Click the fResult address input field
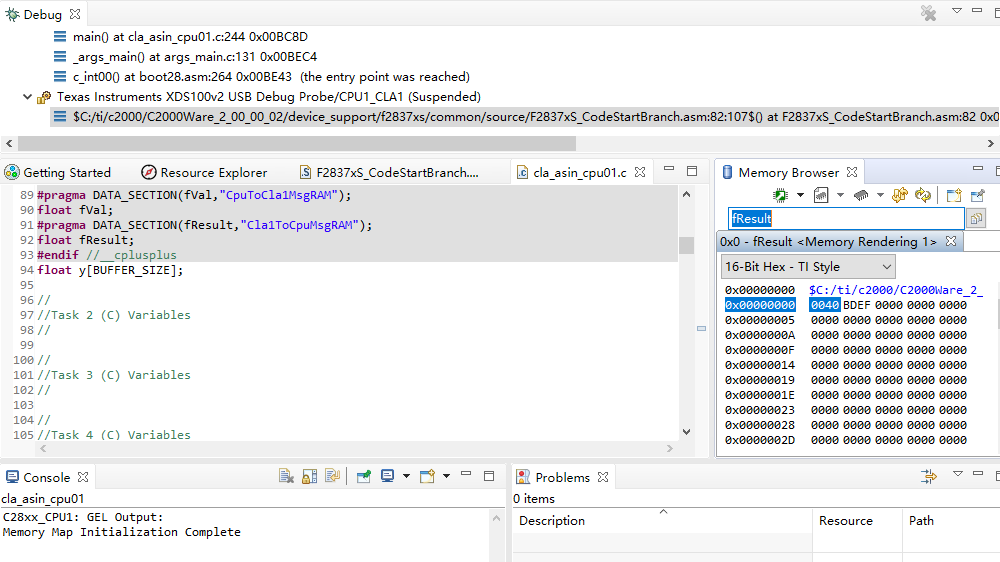Screen dimensions: 1000x562 [846, 218]
